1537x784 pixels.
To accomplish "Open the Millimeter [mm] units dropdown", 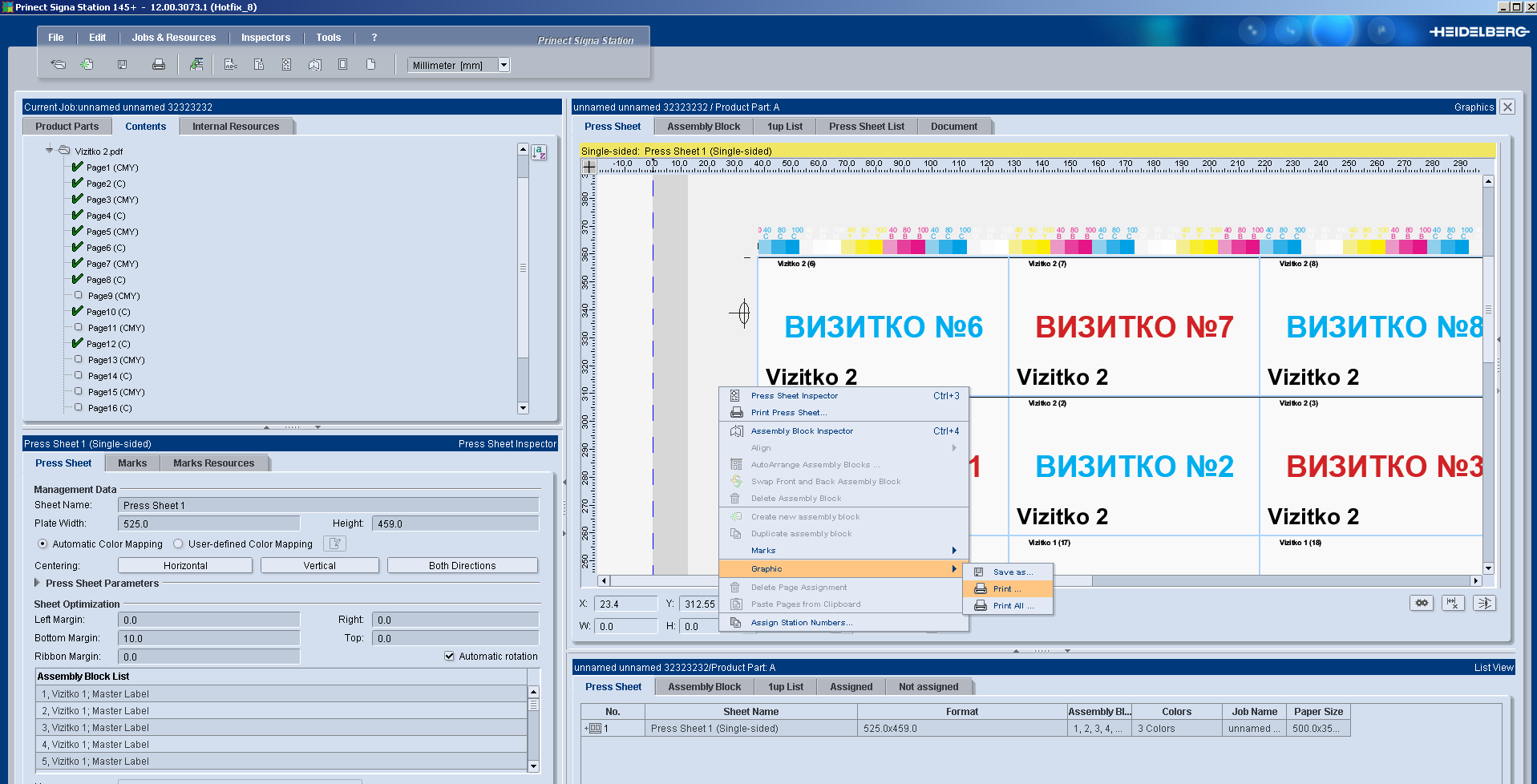I will pyautogui.click(x=504, y=65).
